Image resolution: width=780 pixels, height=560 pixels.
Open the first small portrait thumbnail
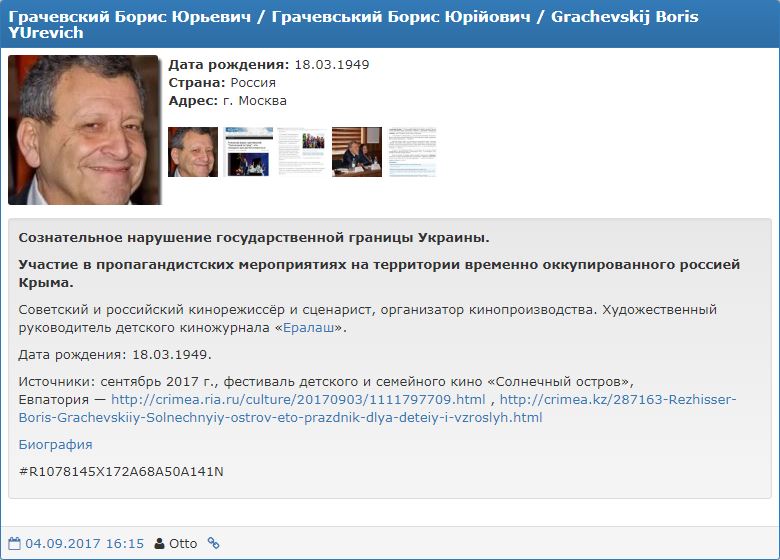pos(193,152)
